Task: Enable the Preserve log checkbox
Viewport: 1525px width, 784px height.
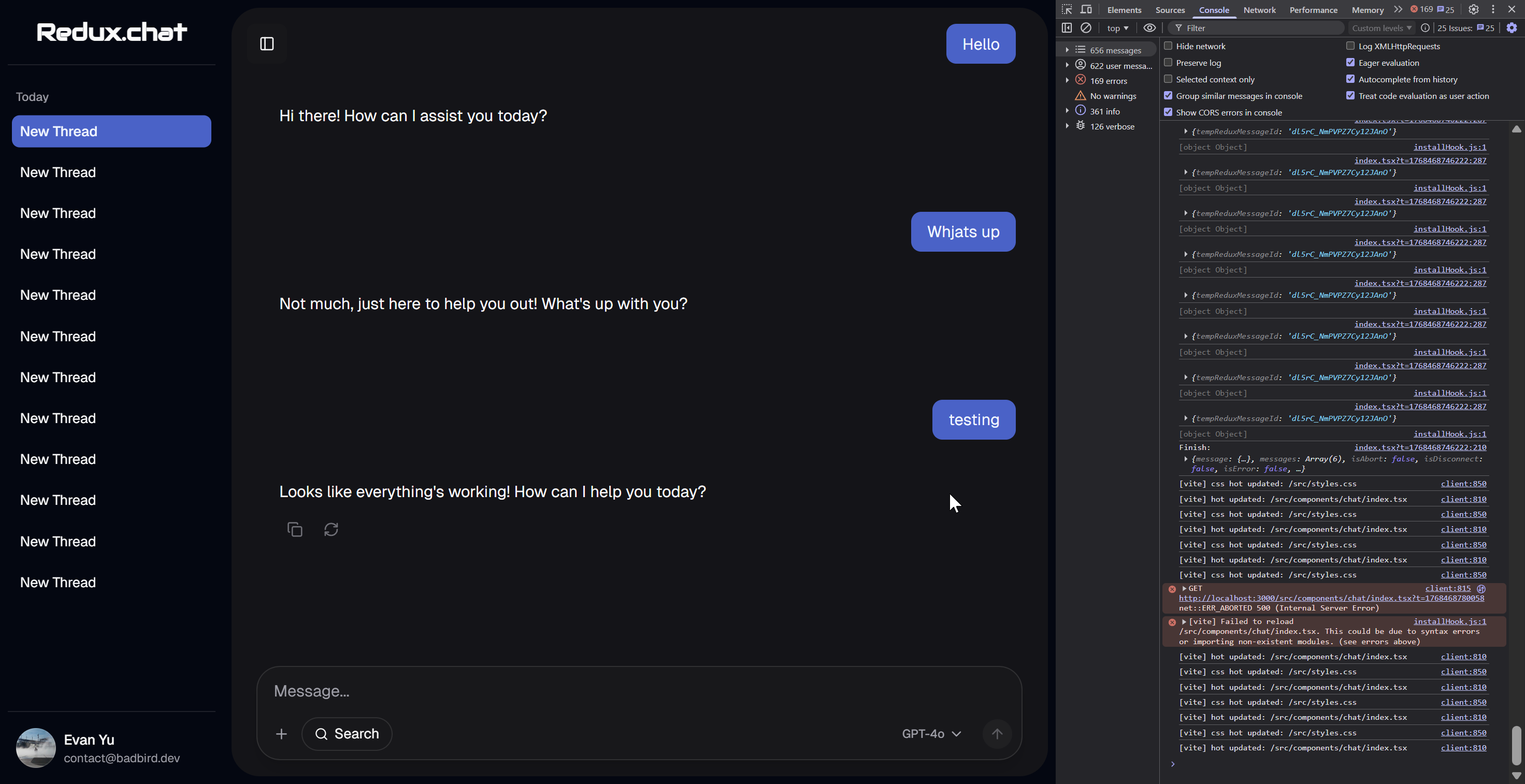Action: [1168, 63]
